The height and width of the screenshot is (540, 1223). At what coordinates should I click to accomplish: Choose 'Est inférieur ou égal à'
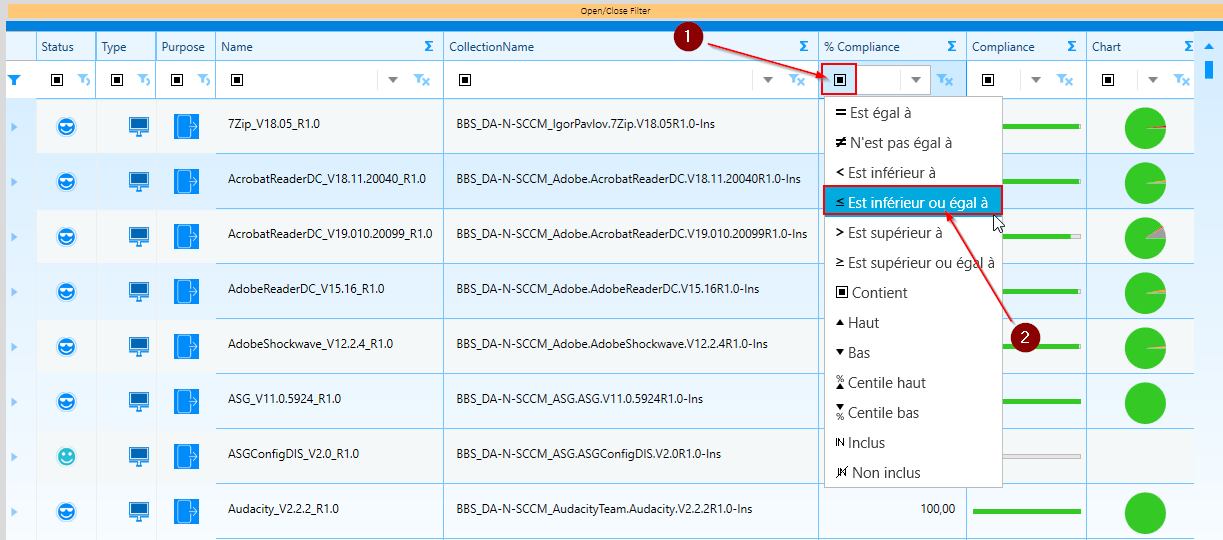913,202
